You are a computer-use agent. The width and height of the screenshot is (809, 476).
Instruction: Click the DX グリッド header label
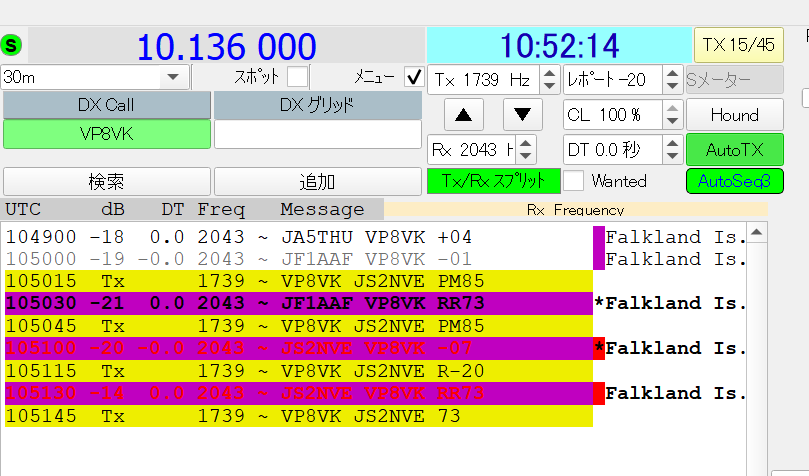(x=318, y=105)
